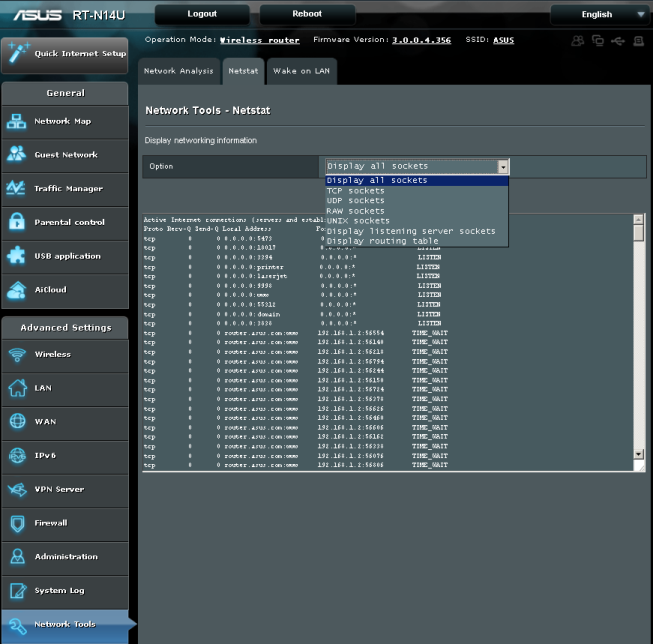Click the Quick Internet Setup wand icon

click(x=18, y=53)
